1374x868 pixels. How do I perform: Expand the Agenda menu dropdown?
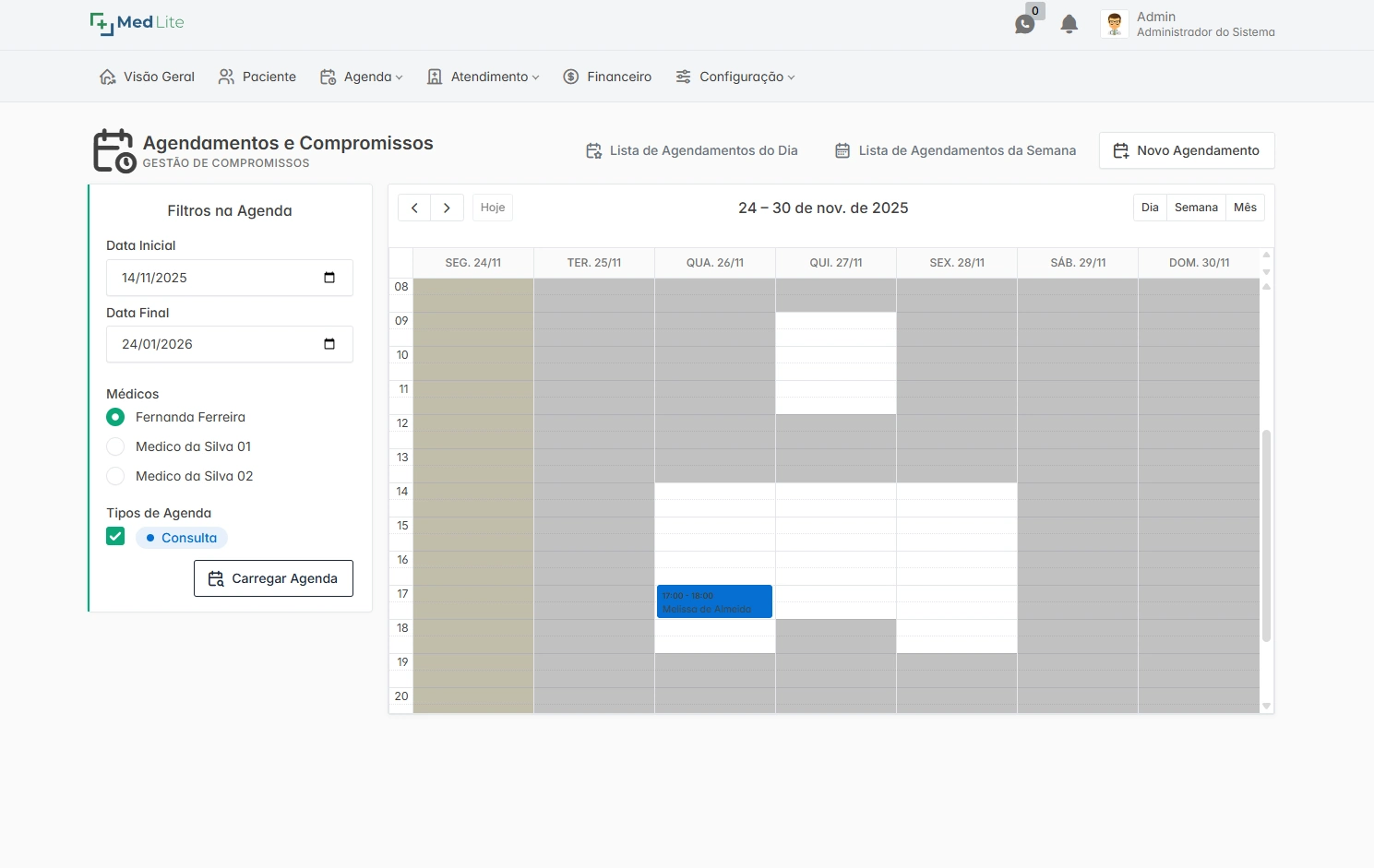click(x=361, y=77)
